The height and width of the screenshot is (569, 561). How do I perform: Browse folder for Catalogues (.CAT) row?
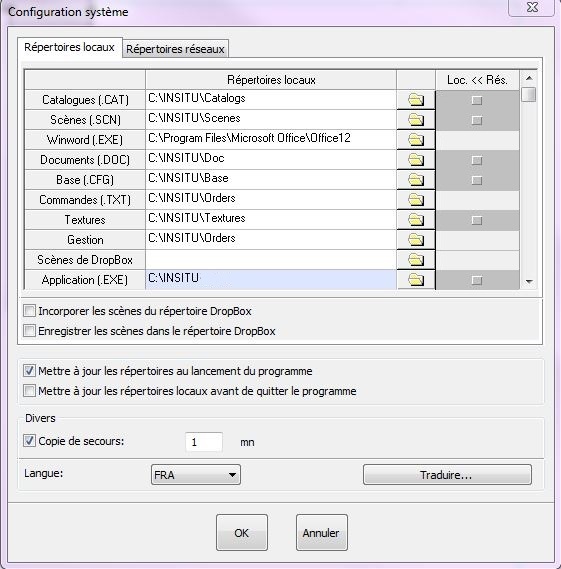(x=416, y=99)
